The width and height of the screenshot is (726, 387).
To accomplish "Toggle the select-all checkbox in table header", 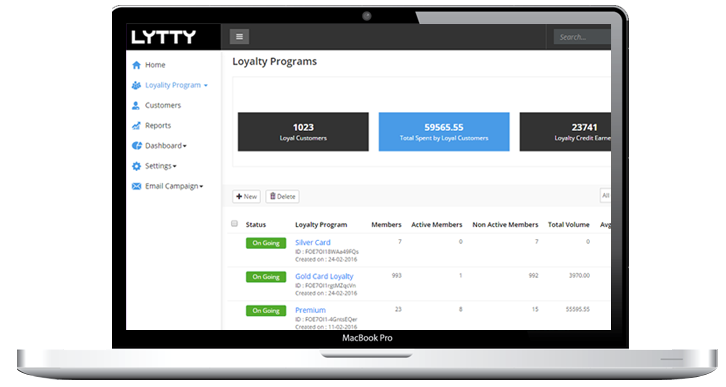I will pos(234,224).
